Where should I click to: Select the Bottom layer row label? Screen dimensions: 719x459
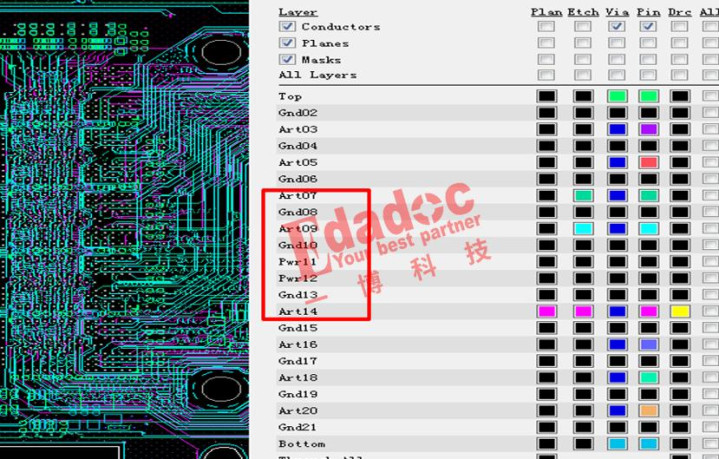(302, 444)
